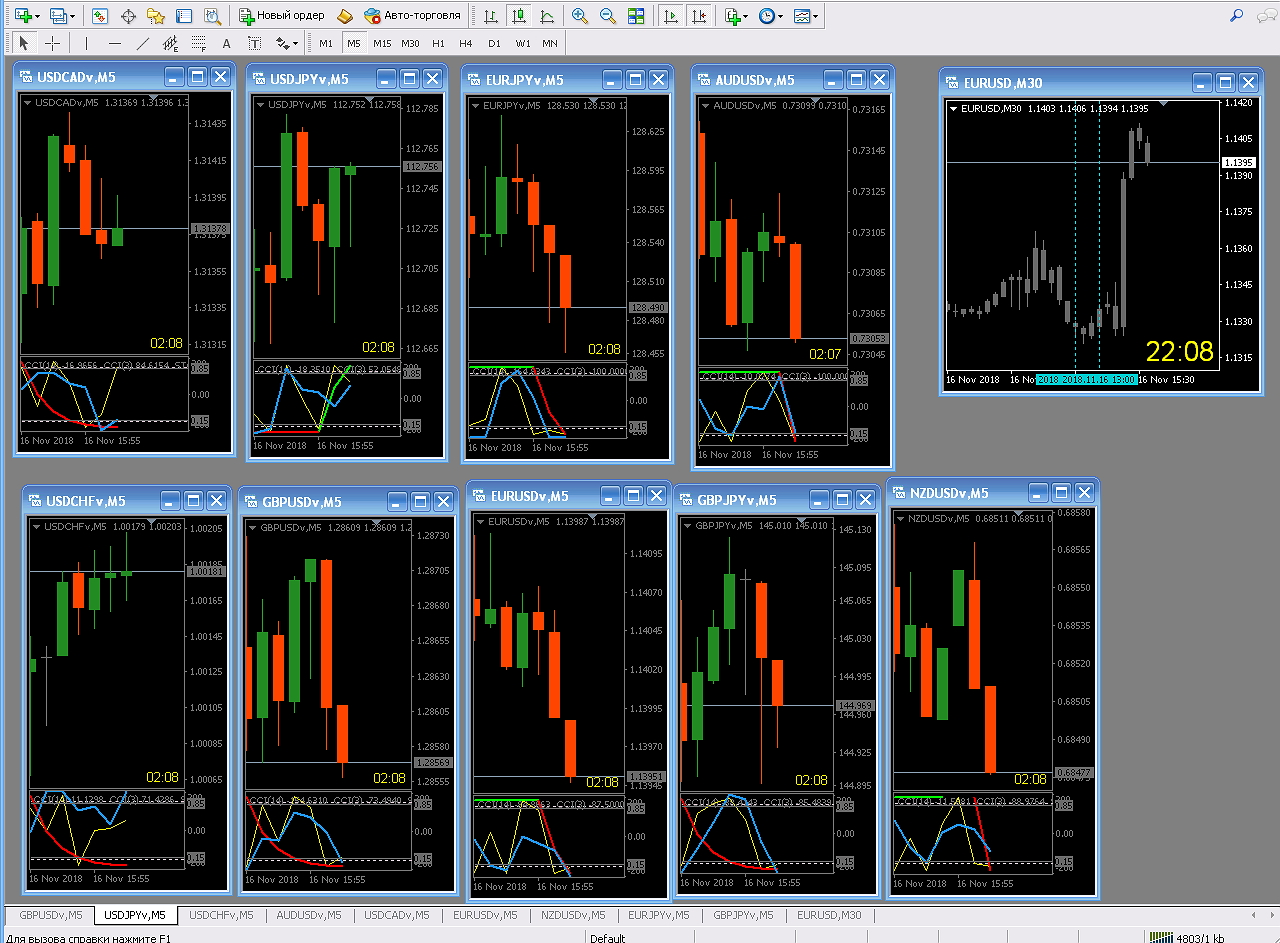The image size is (1280, 943).
Task: Zoom in on the chart
Action: pos(580,16)
